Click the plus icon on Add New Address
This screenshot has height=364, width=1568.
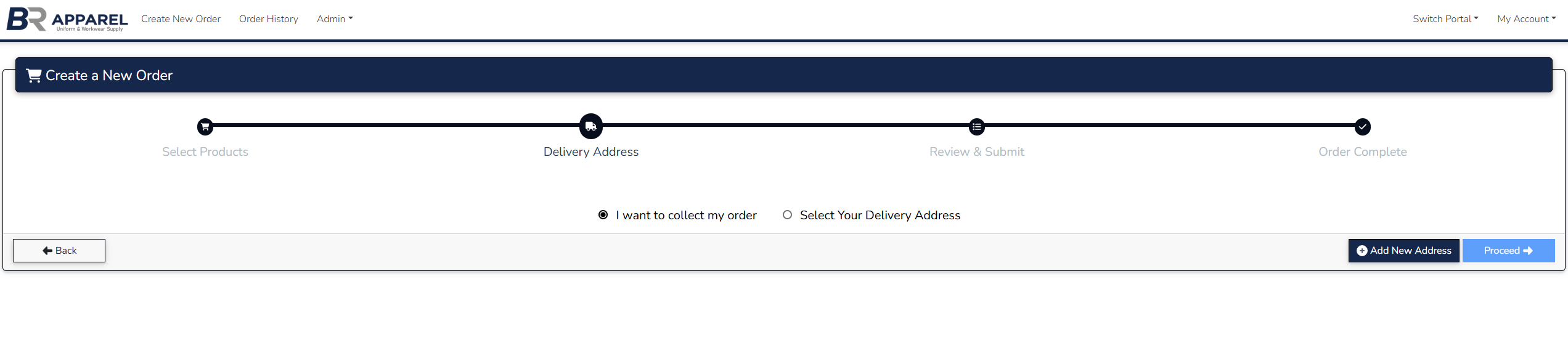(1362, 251)
